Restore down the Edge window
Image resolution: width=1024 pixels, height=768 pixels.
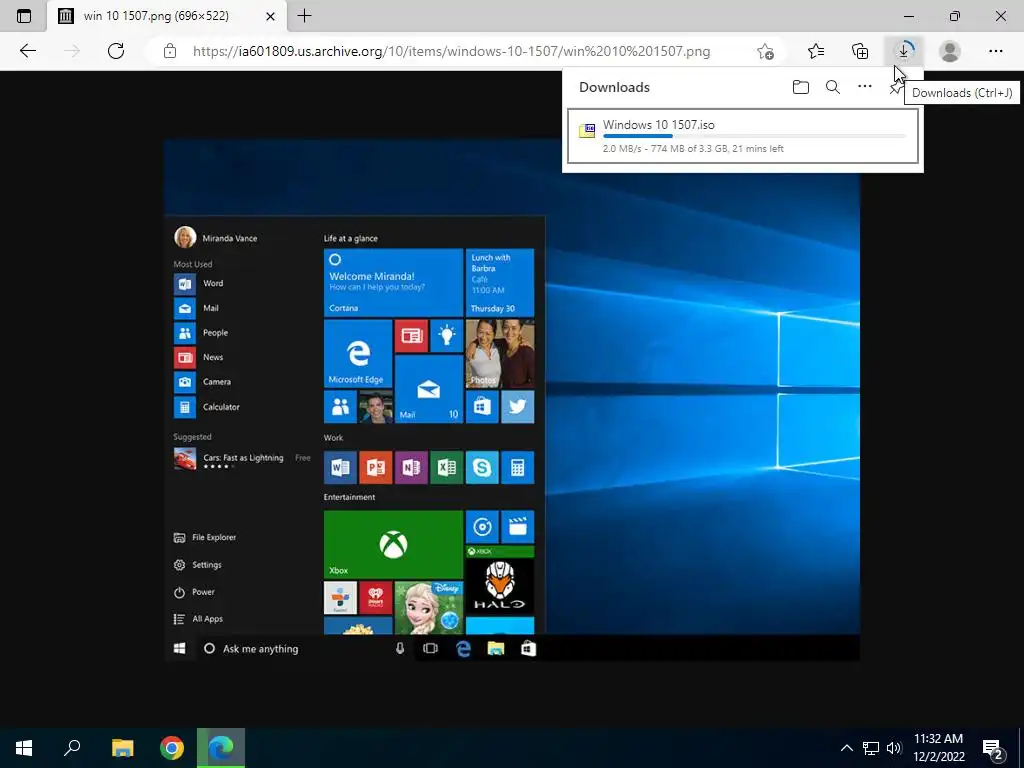(955, 16)
